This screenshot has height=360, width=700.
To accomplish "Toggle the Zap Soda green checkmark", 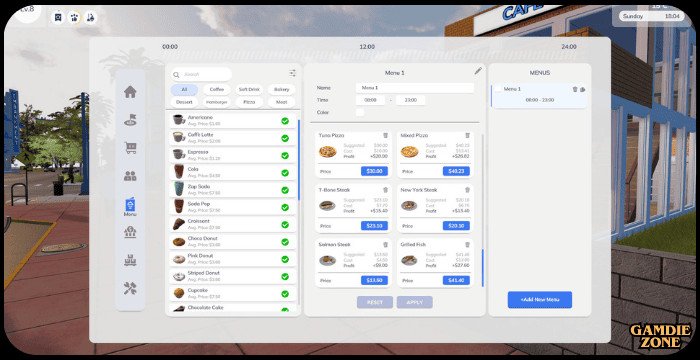I will pos(285,190).
